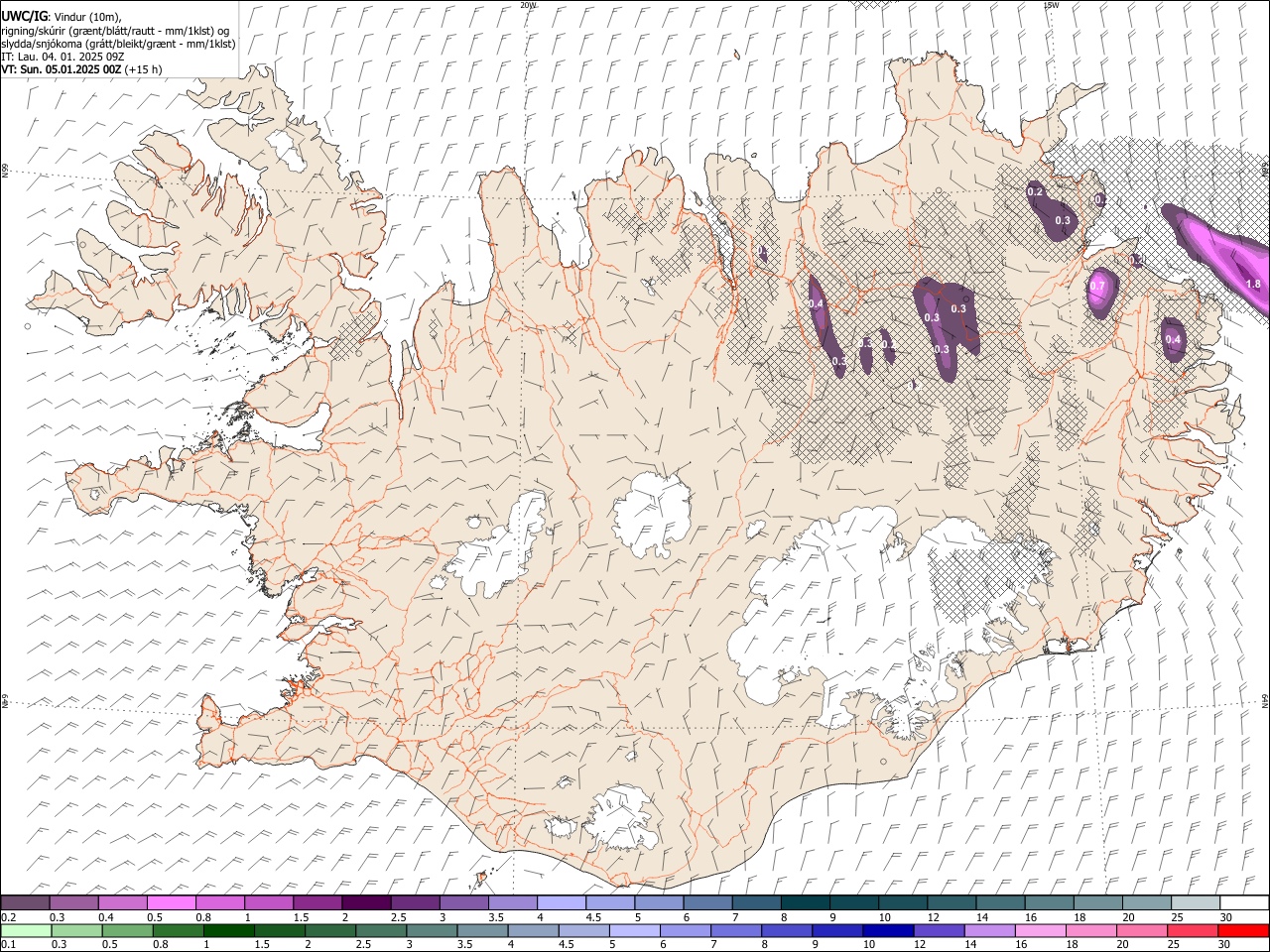Pick the 2.5 swatch in lower rain scale
Viewport: 1270px width, 952px height.
tap(382, 930)
